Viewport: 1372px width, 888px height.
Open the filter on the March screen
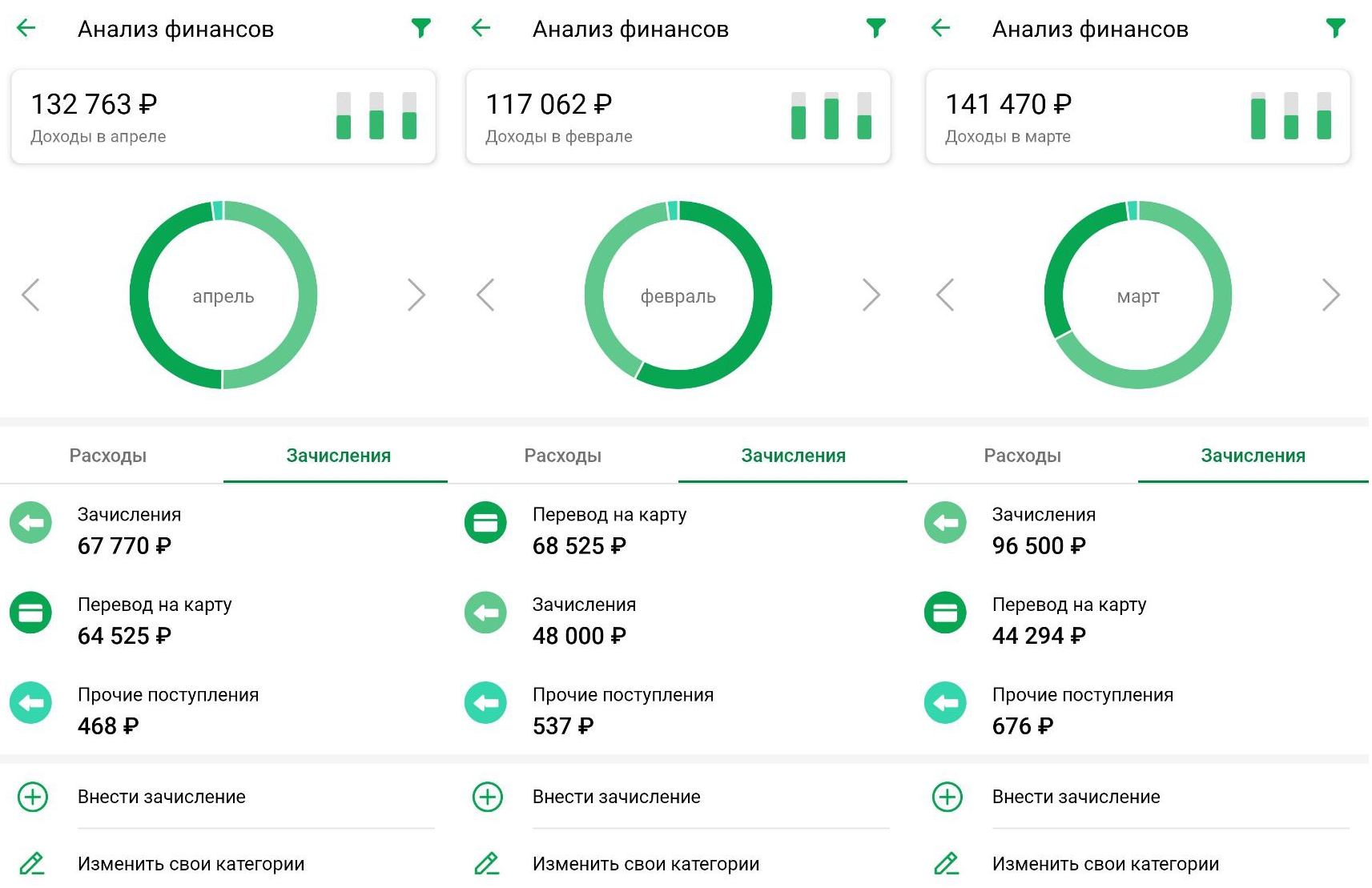pos(1334,29)
